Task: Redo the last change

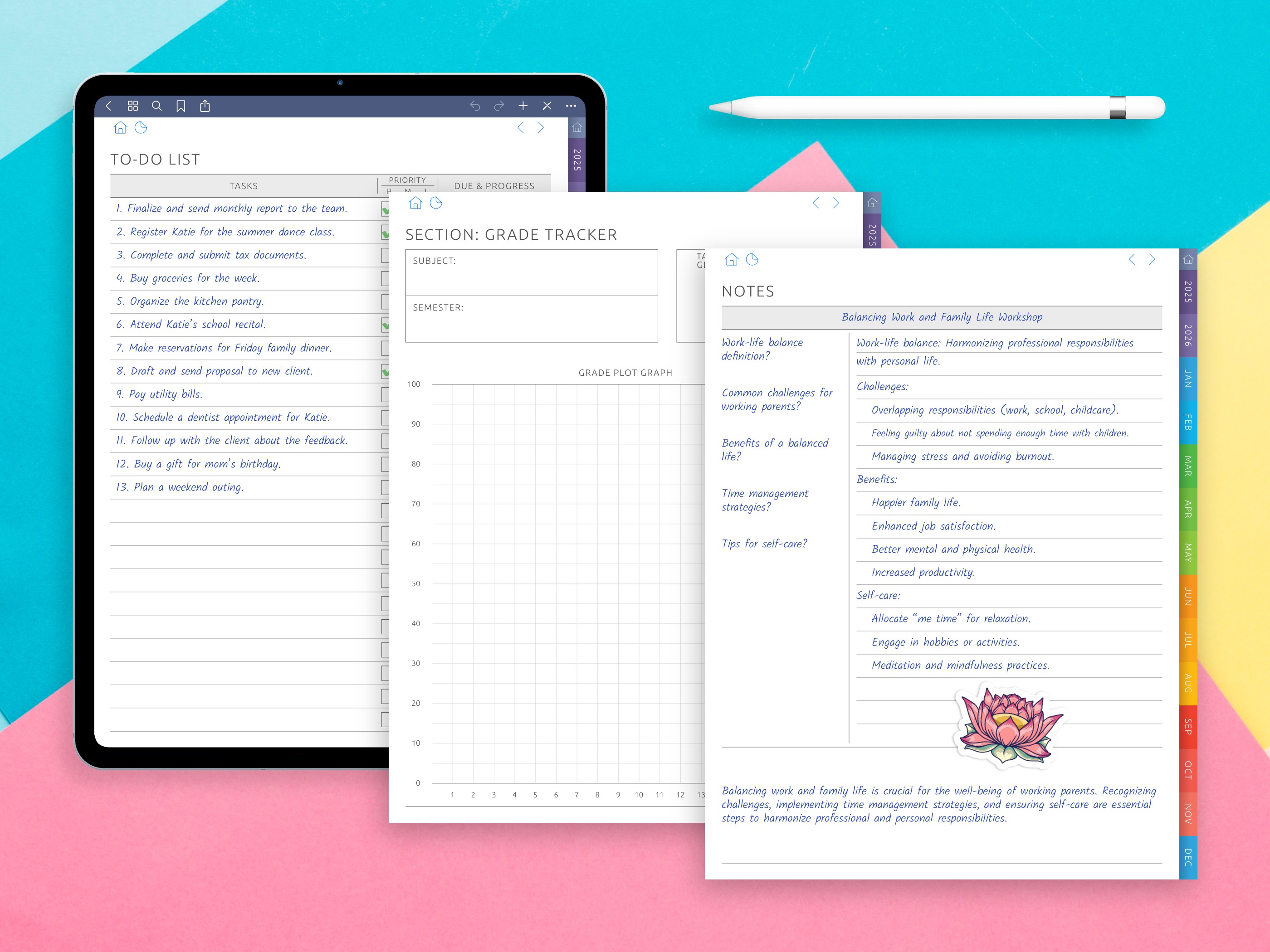Action: [498, 106]
